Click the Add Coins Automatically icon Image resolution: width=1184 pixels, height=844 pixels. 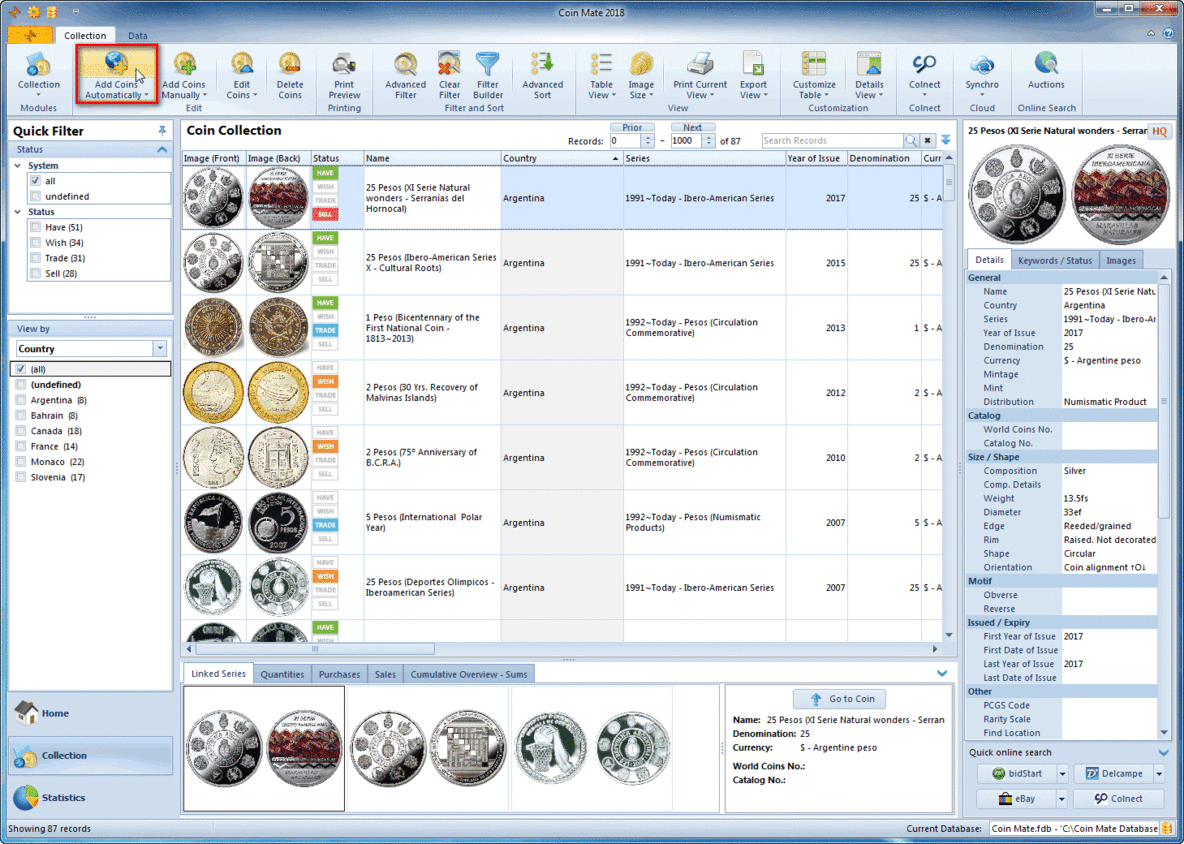click(x=116, y=66)
